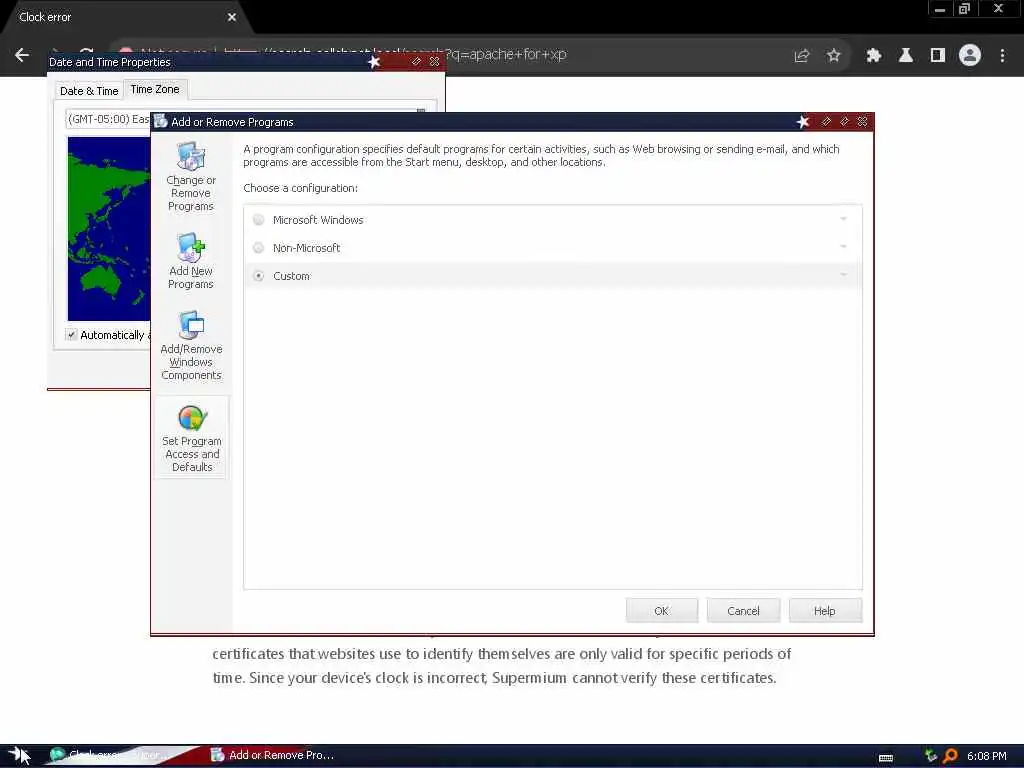Open the green network tray icon
Viewport: 1024px width, 768px height.
click(x=931, y=756)
